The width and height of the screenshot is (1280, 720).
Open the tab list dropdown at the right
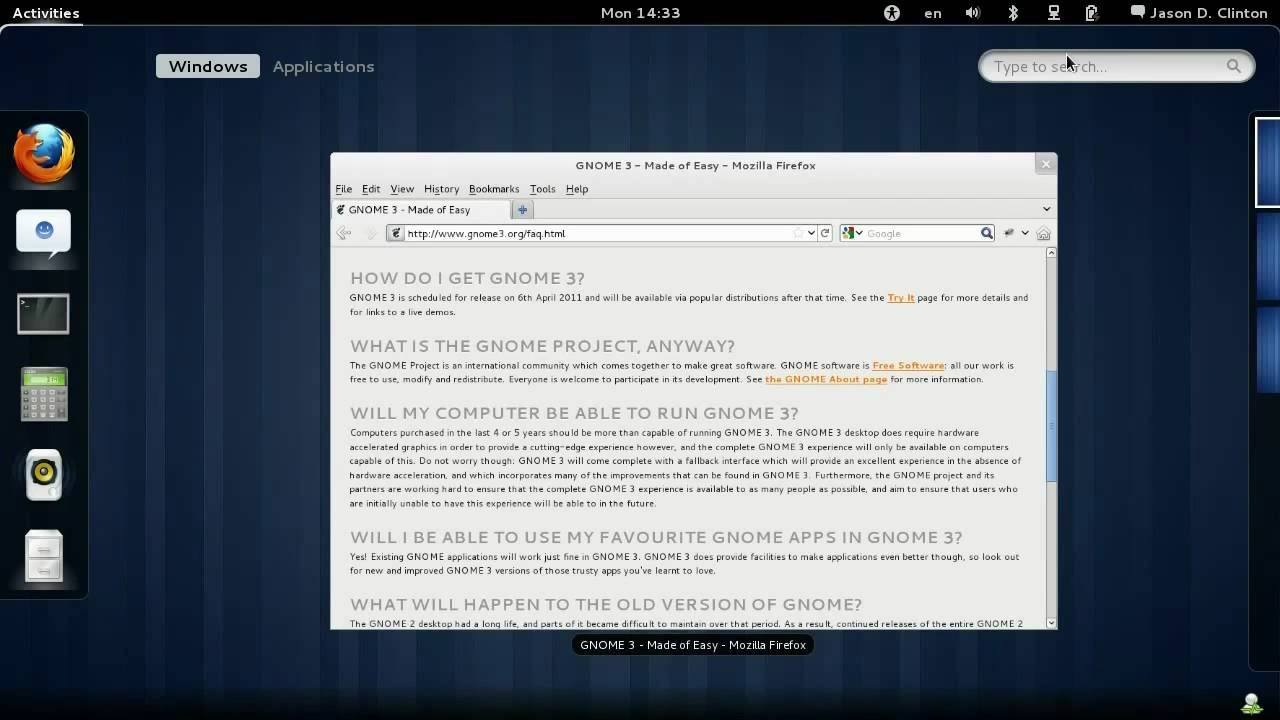pos(1046,209)
